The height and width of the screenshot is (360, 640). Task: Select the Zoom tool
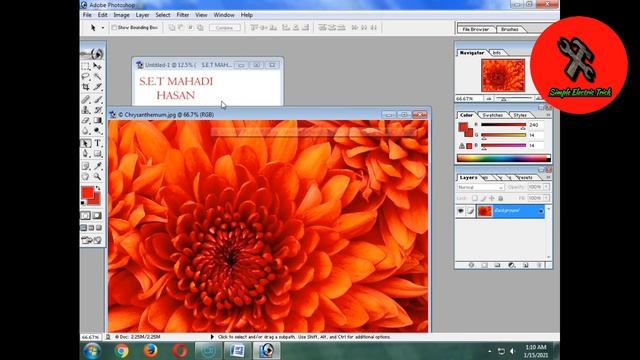pos(97,177)
